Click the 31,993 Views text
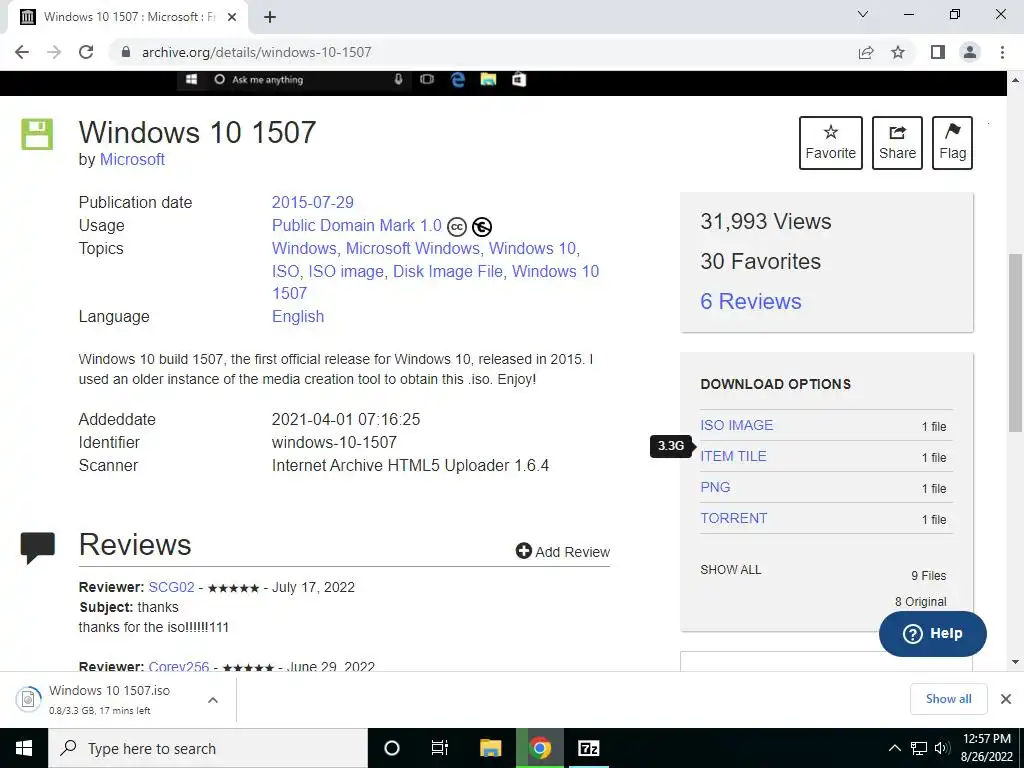 point(765,221)
